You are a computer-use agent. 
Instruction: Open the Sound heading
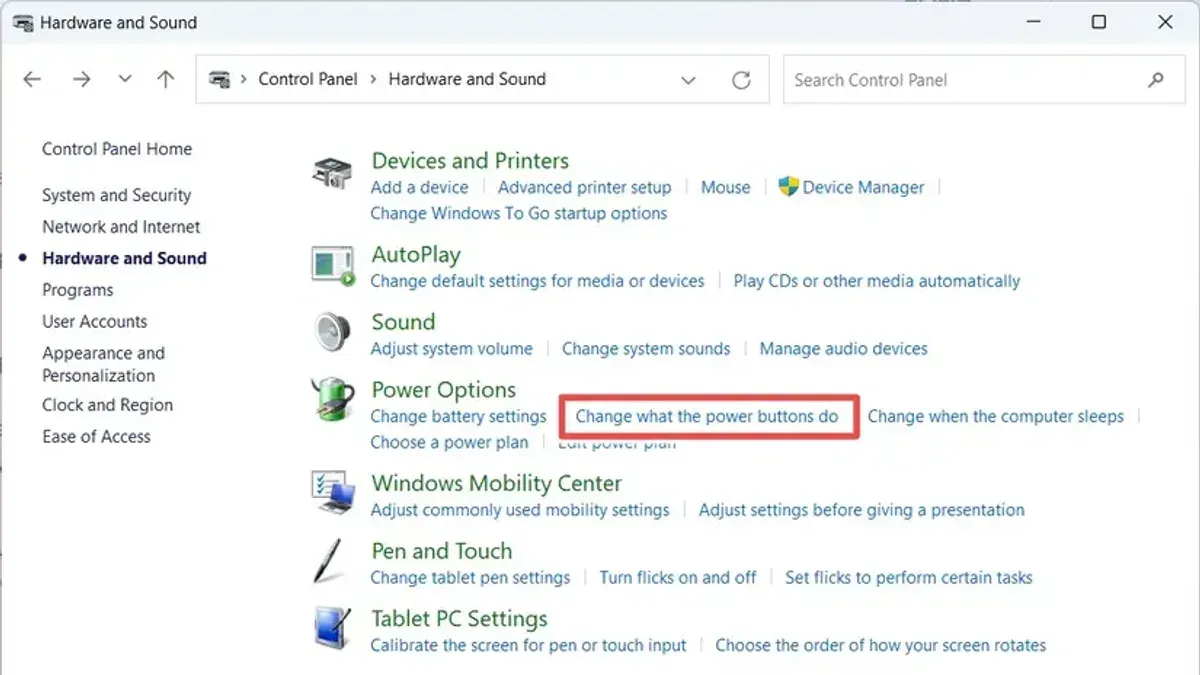click(403, 322)
